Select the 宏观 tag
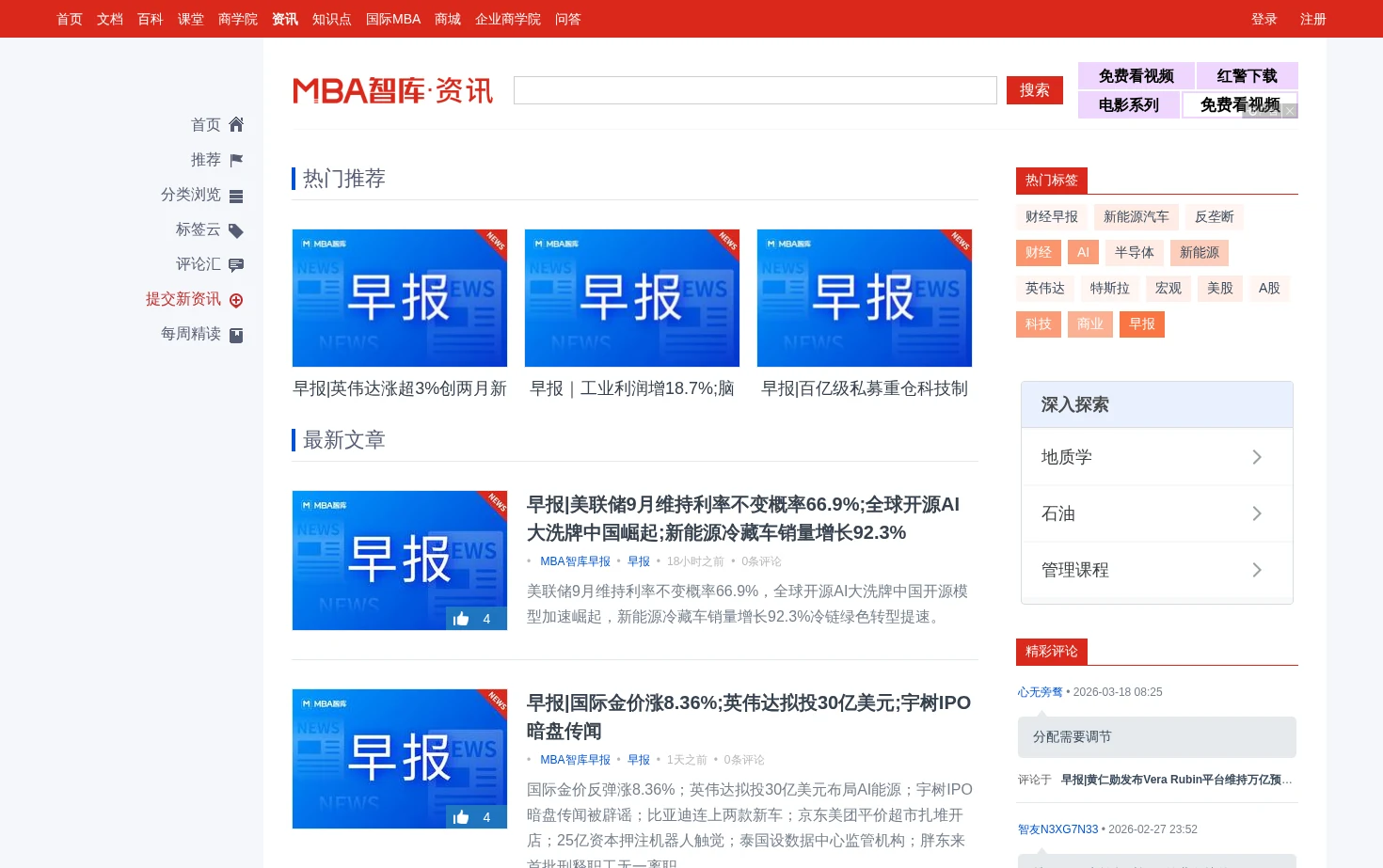The width and height of the screenshot is (1383, 868). [x=1168, y=289]
